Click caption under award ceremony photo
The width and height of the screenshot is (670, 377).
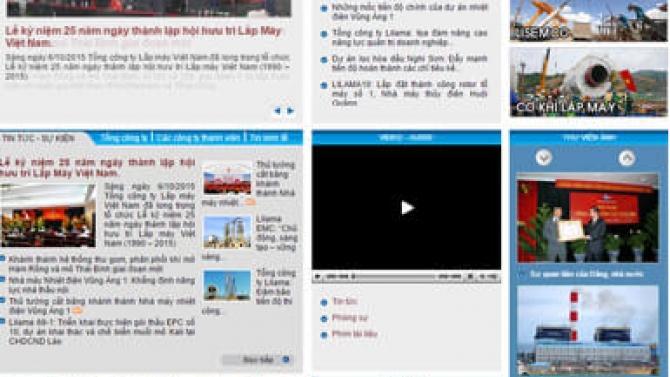tap(586, 274)
